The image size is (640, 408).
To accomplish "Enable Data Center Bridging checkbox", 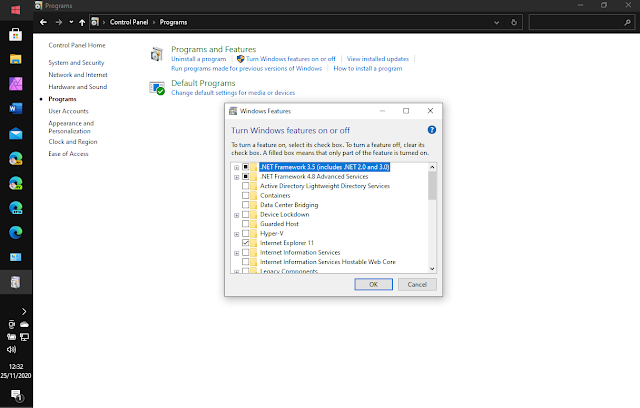I will [245, 205].
